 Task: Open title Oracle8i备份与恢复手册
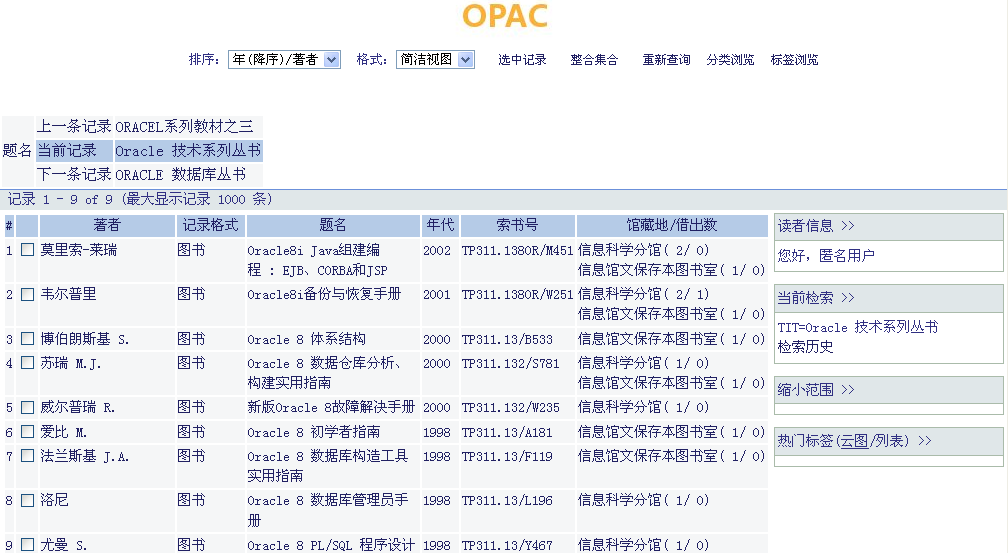click(324, 295)
